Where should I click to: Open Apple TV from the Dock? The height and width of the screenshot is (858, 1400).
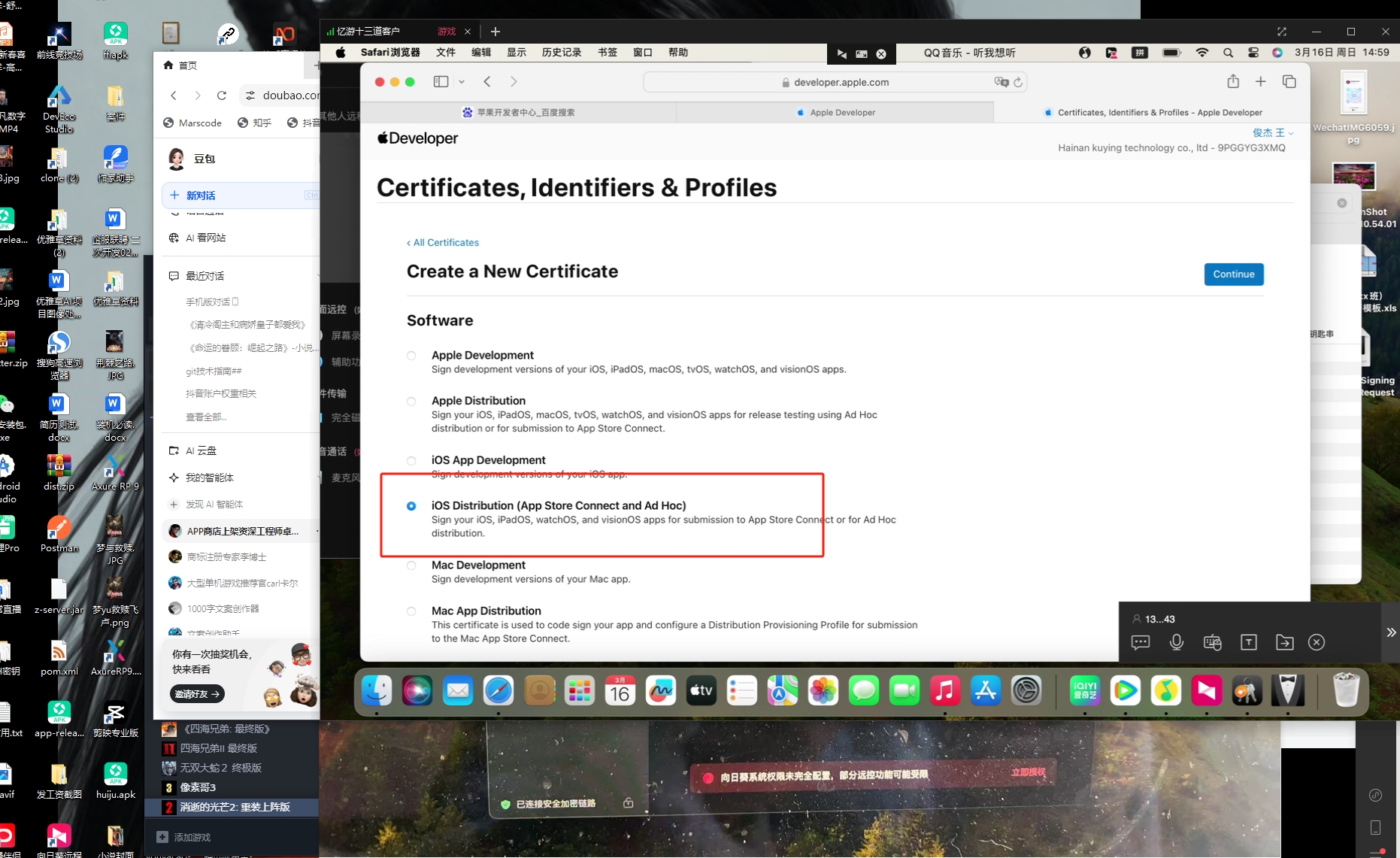point(702,690)
